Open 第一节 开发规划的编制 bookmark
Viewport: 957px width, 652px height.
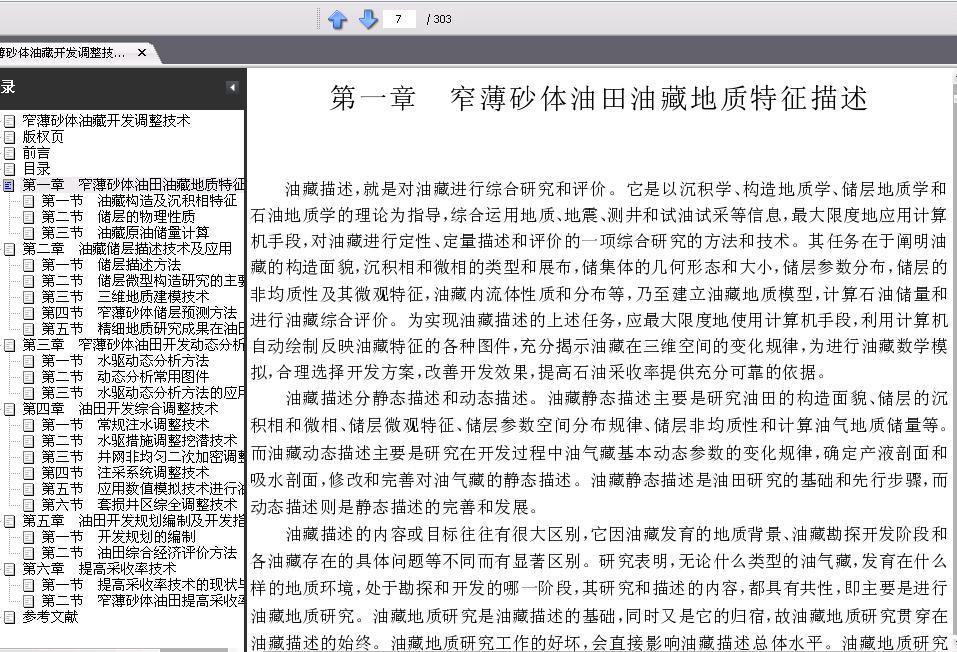click(x=118, y=537)
